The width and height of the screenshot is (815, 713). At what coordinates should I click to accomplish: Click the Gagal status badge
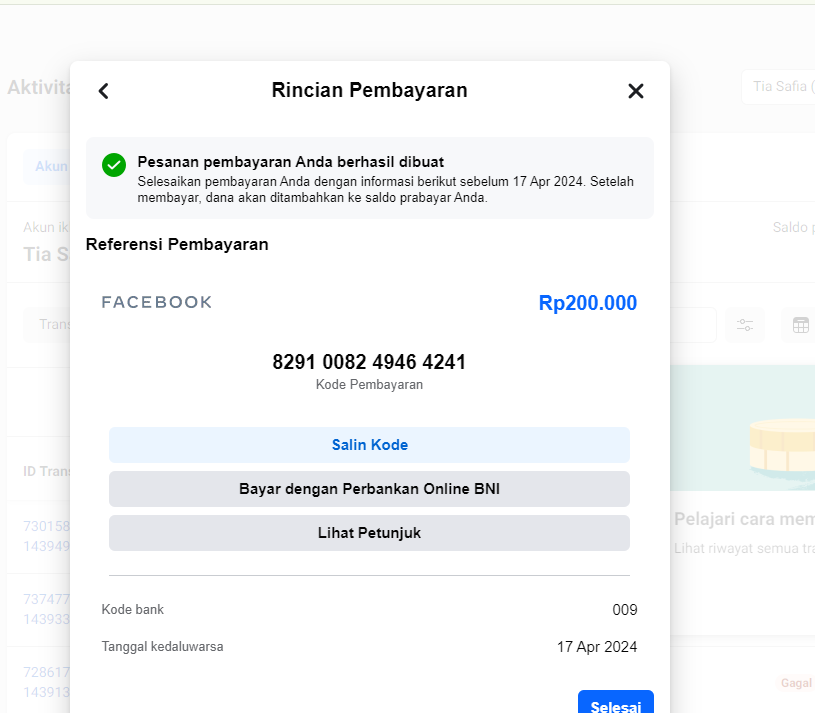point(796,683)
